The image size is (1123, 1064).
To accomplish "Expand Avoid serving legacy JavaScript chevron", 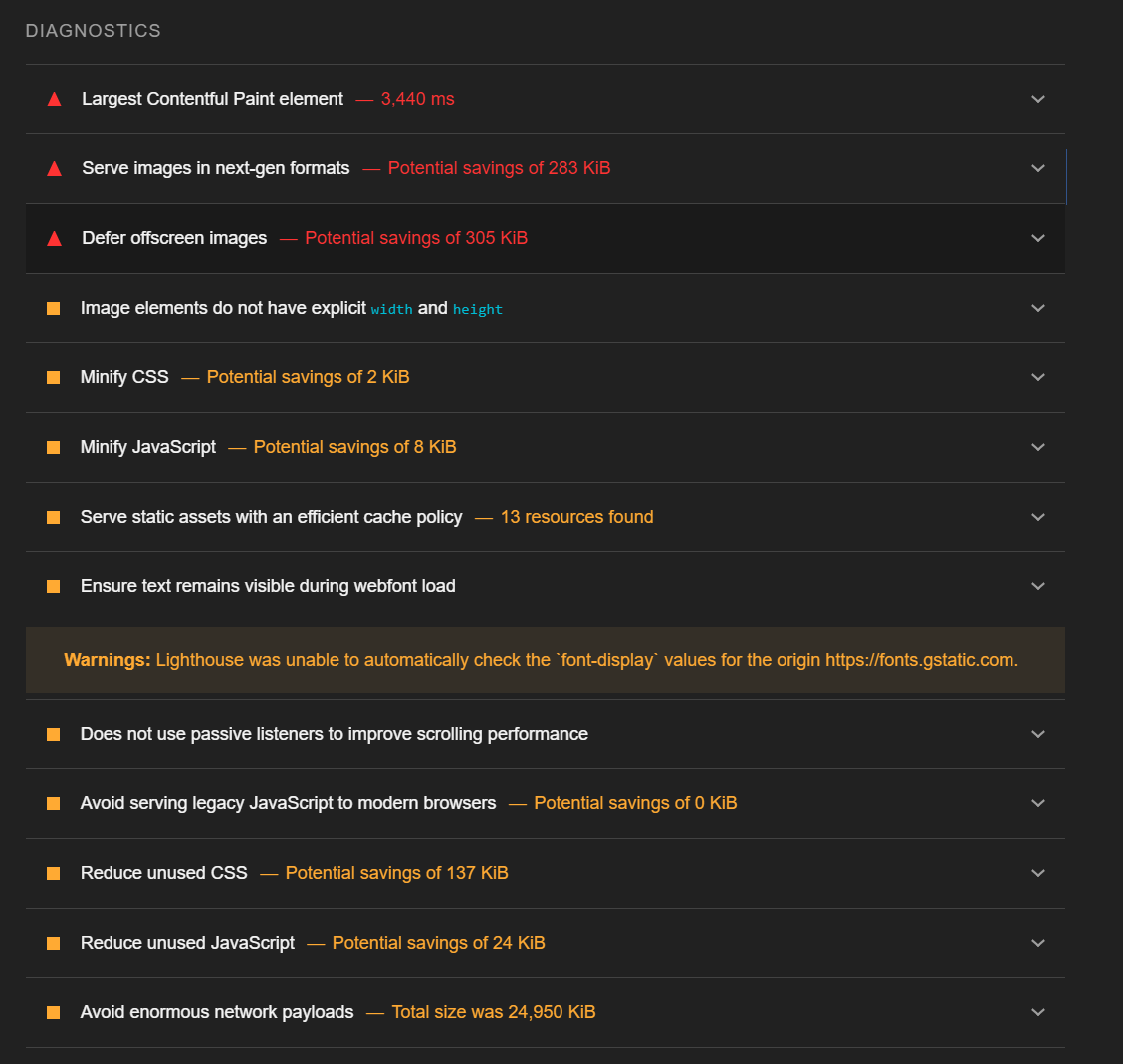I will click(1038, 803).
